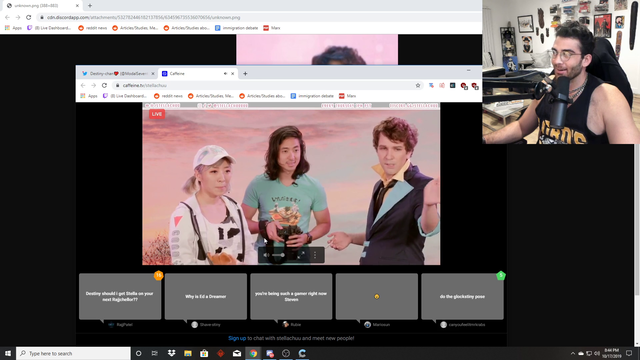The image size is (640, 360).
Task: Open a new tab in the Caffeine window
Action: pos(245,74)
